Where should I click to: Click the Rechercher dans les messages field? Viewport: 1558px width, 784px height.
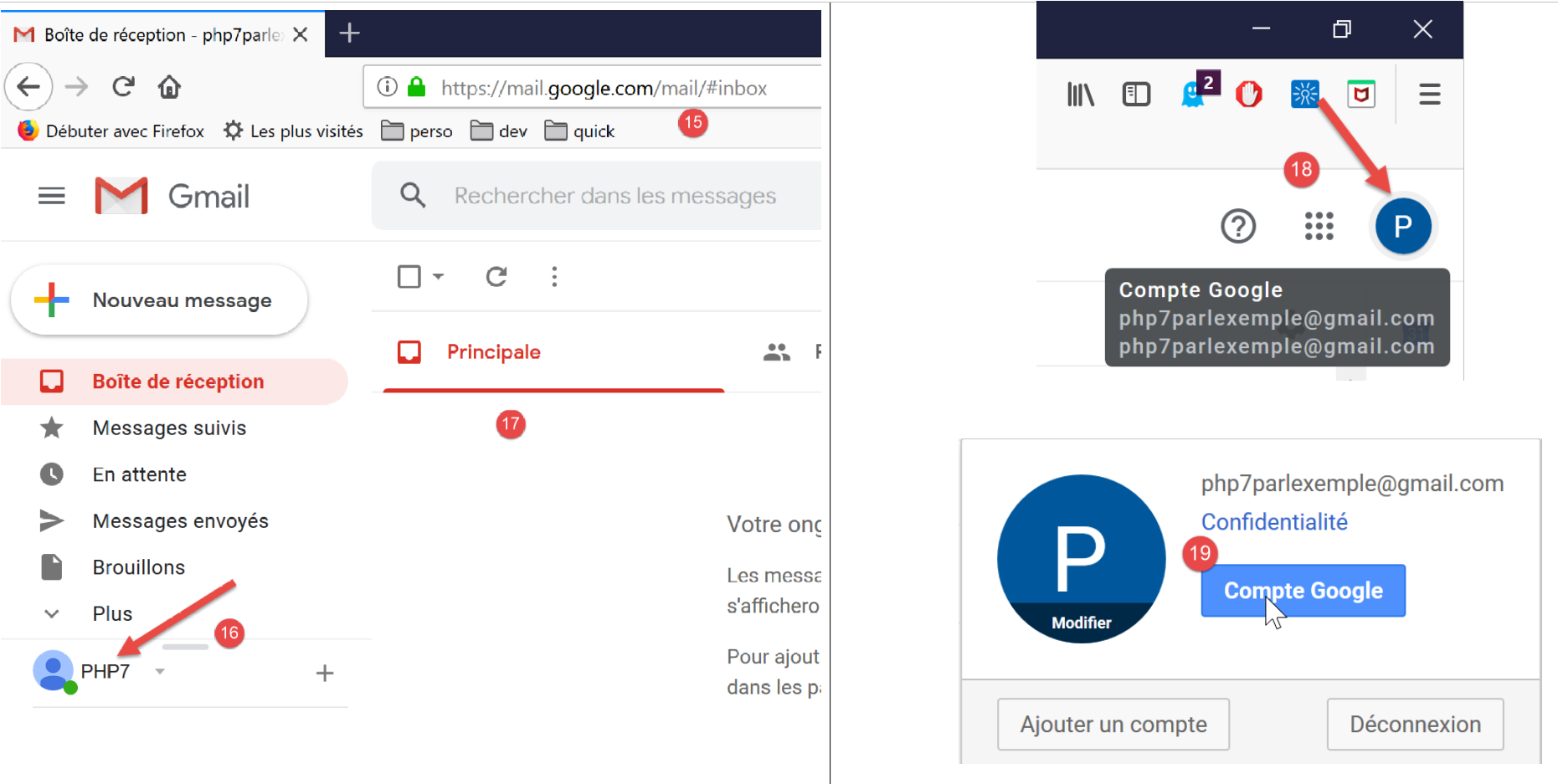tap(615, 196)
